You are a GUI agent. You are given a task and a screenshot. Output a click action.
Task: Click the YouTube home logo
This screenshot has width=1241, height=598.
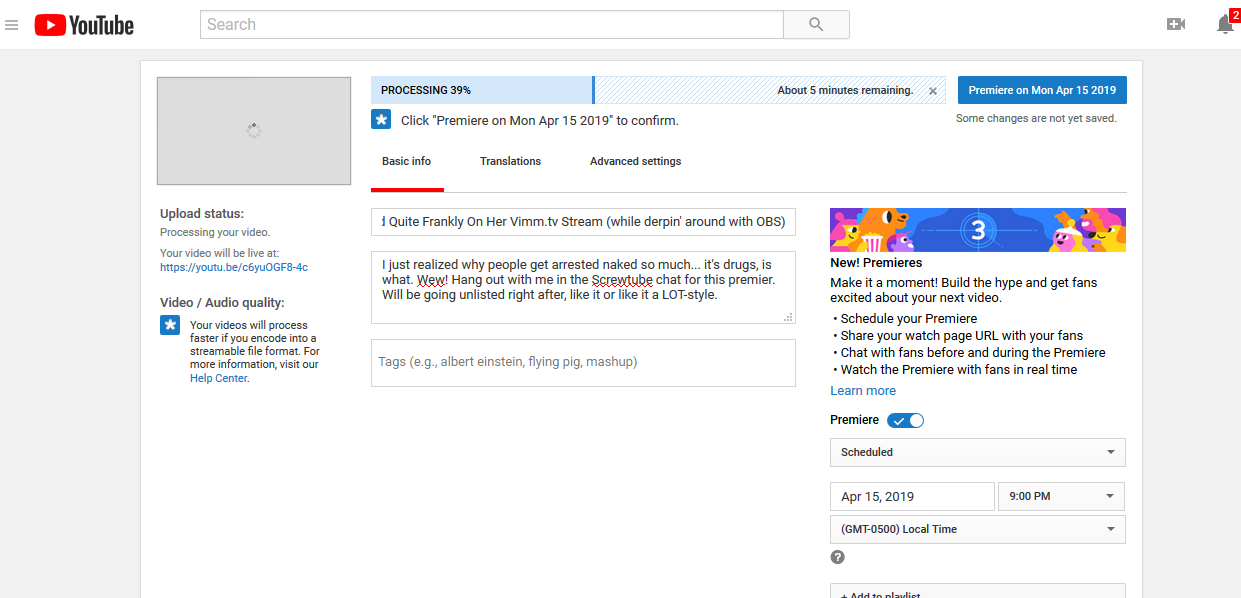(84, 25)
